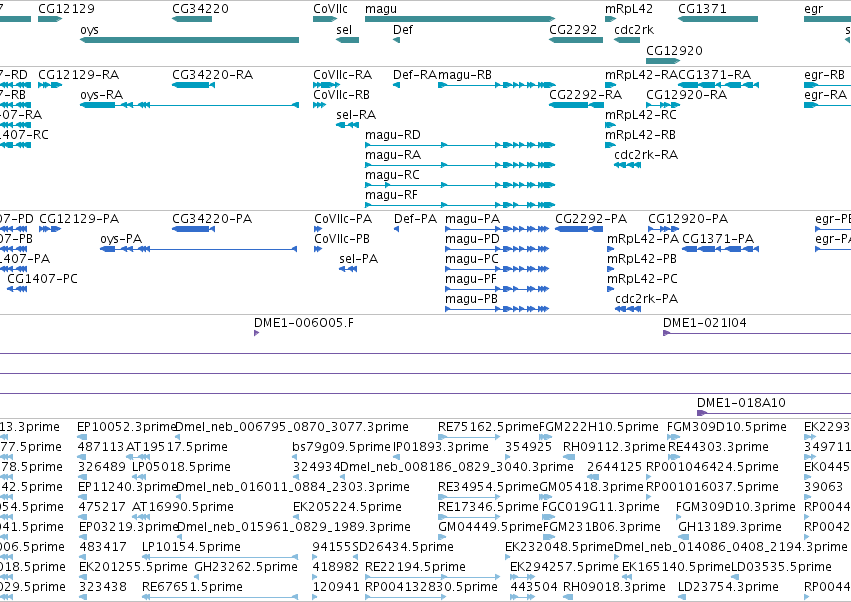
Task: Select the magu-PF protein label
Action: point(471,279)
